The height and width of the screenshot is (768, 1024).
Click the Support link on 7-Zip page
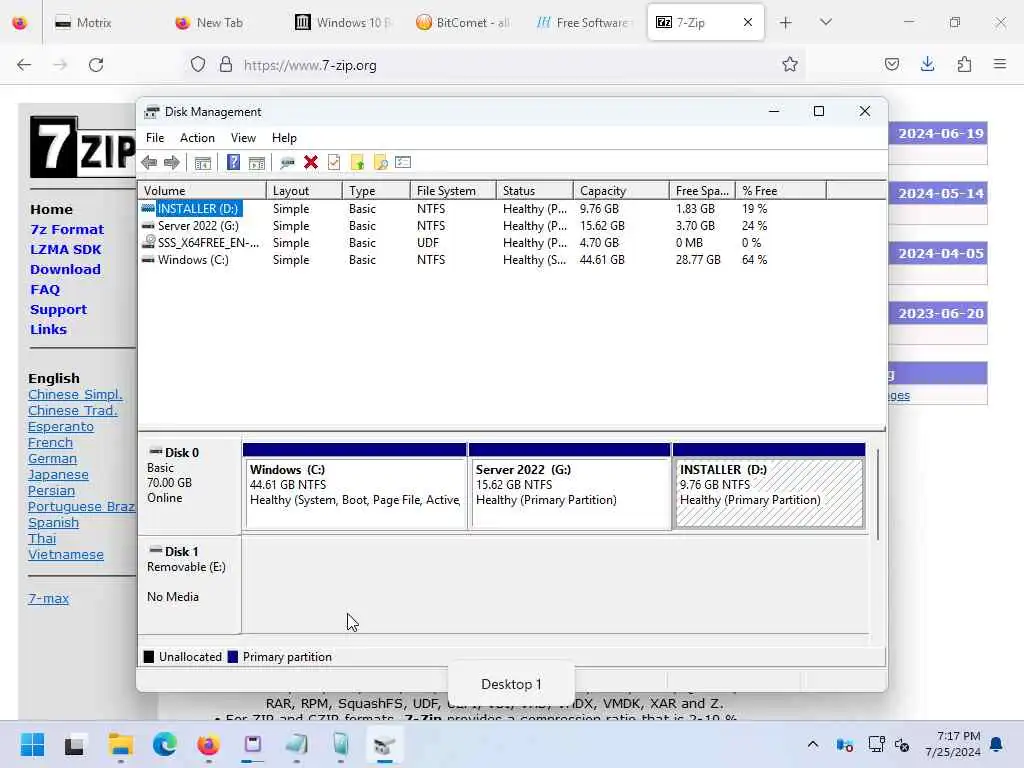pyautogui.click(x=58, y=310)
